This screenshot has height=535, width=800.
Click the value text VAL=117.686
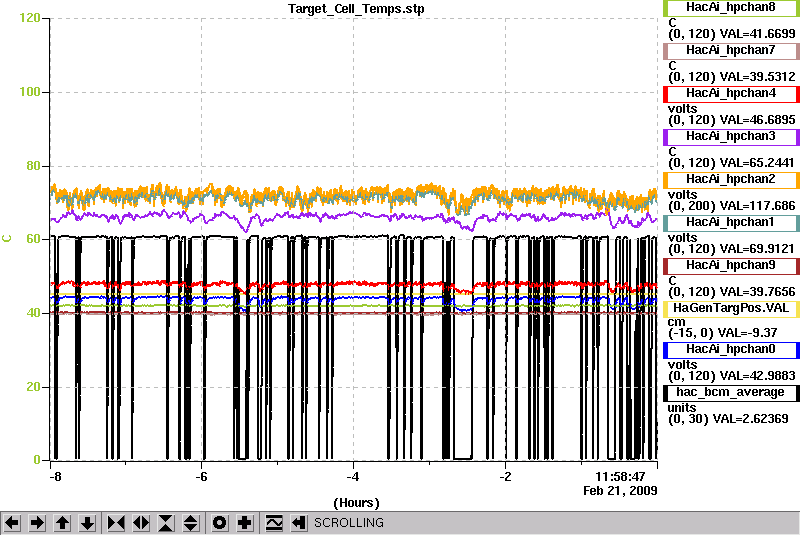(757, 206)
